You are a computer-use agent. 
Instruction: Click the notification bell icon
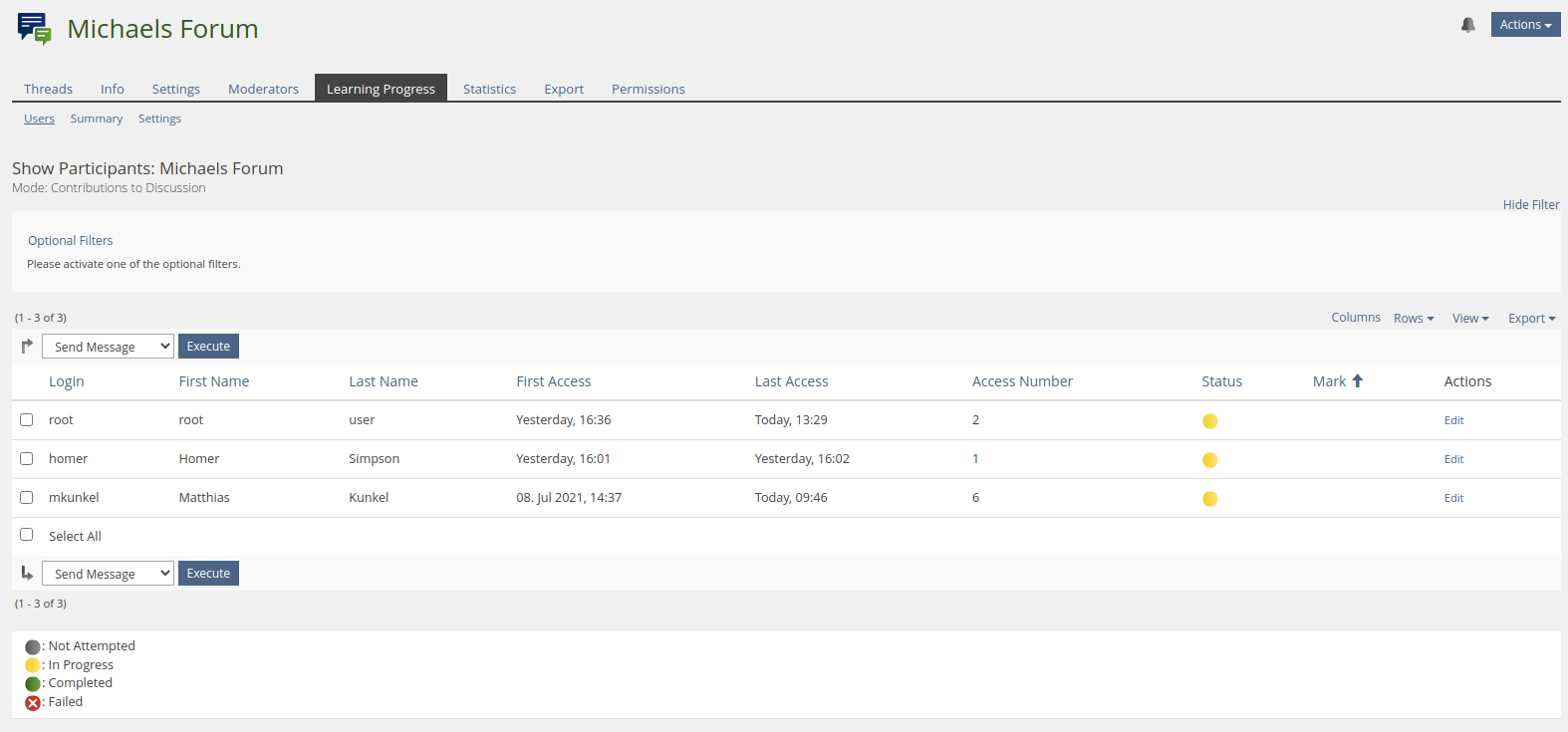tap(1467, 25)
